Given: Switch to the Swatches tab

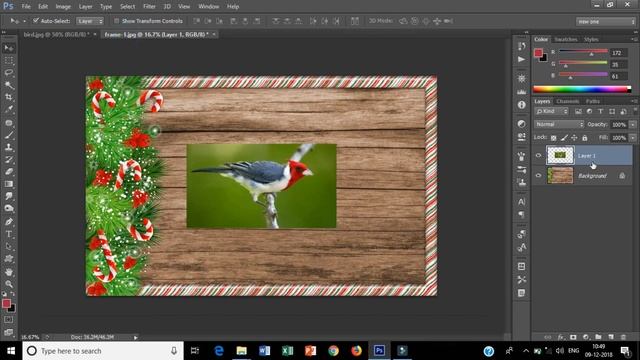Looking at the screenshot, I should (x=566, y=39).
